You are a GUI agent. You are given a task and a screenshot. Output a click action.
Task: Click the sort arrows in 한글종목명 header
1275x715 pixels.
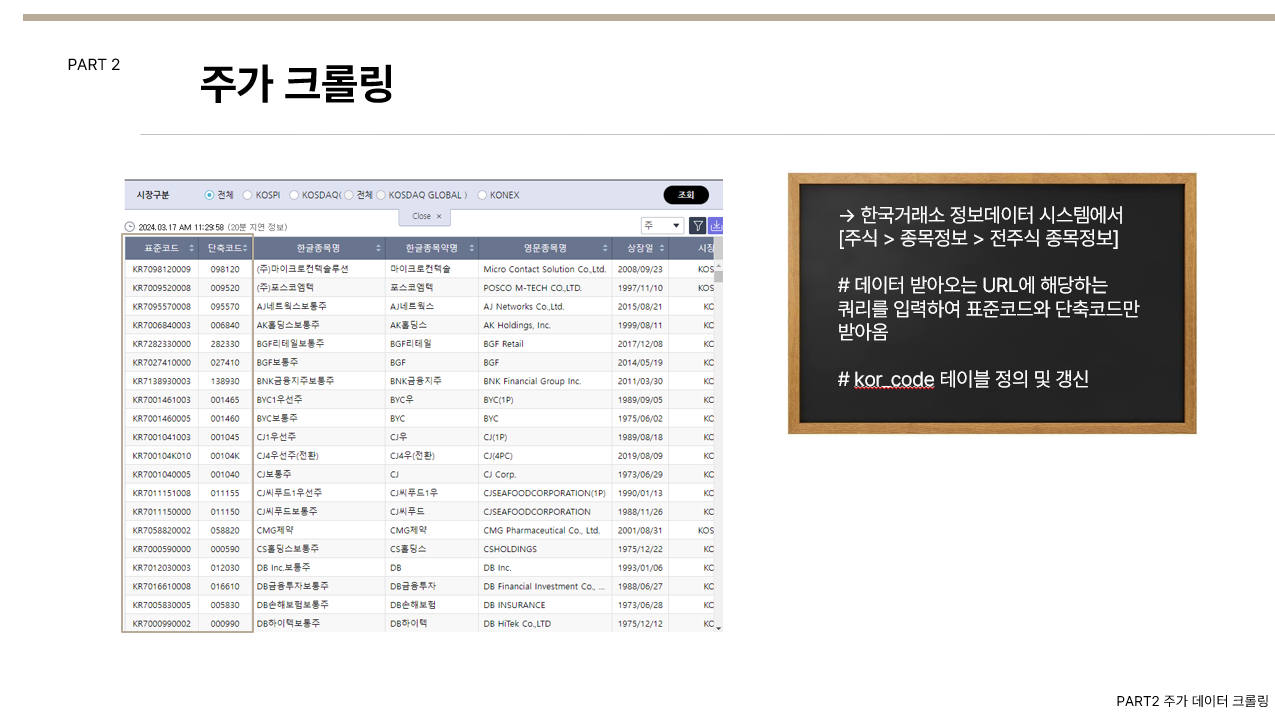[378, 248]
